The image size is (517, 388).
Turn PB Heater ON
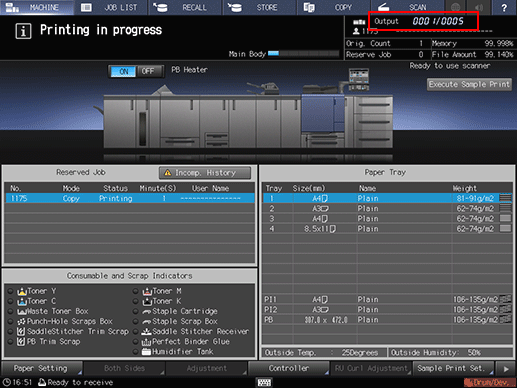[123, 71]
